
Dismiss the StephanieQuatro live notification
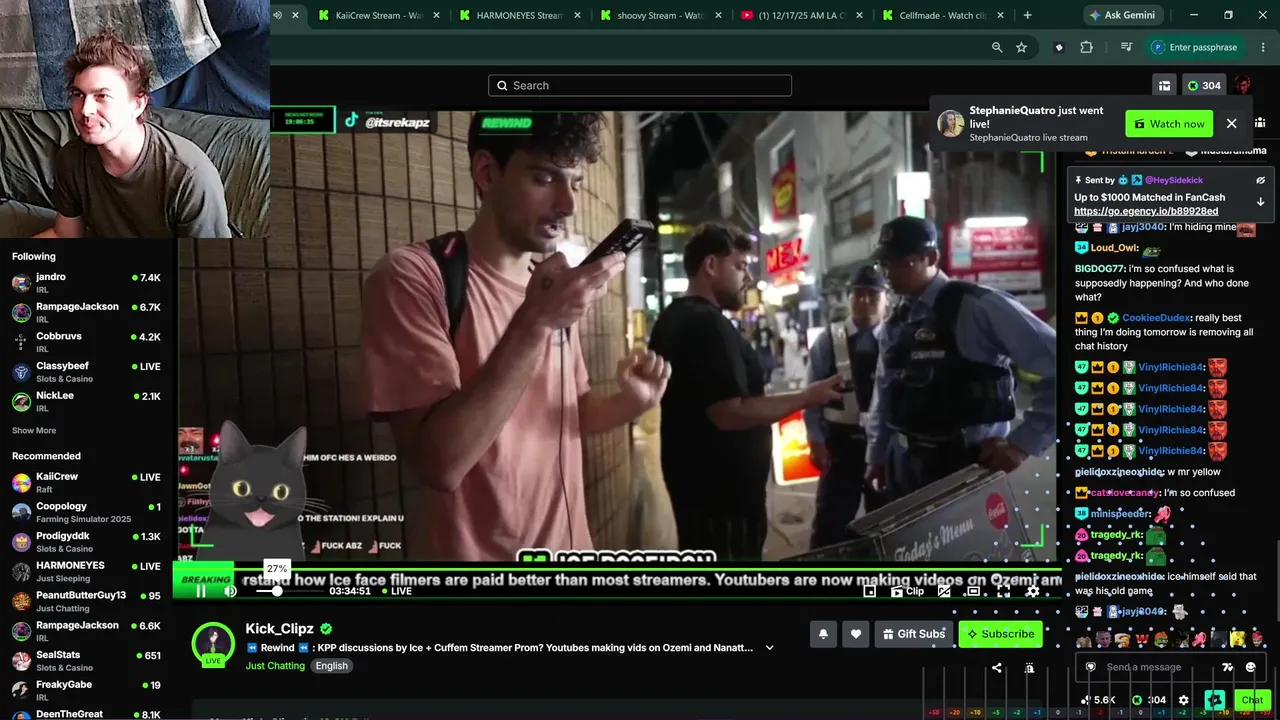click(x=1231, y=124)
